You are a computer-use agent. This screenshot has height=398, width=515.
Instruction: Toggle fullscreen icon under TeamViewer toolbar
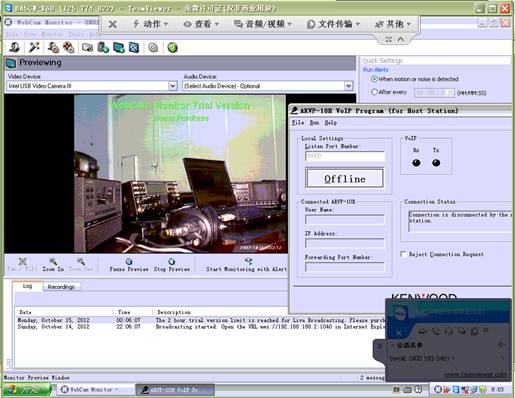388,39
